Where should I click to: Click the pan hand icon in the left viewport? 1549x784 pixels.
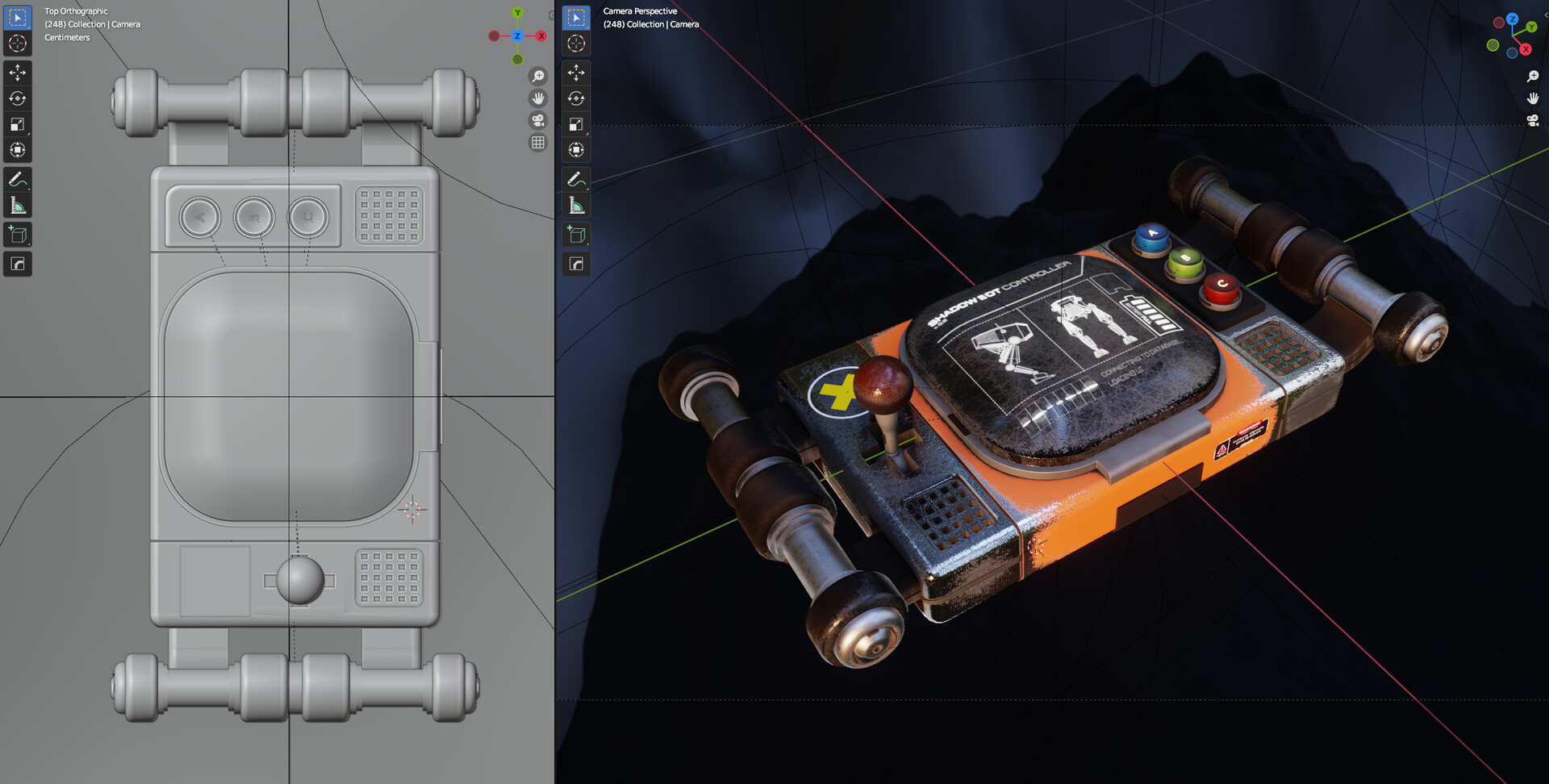[538, 98]
